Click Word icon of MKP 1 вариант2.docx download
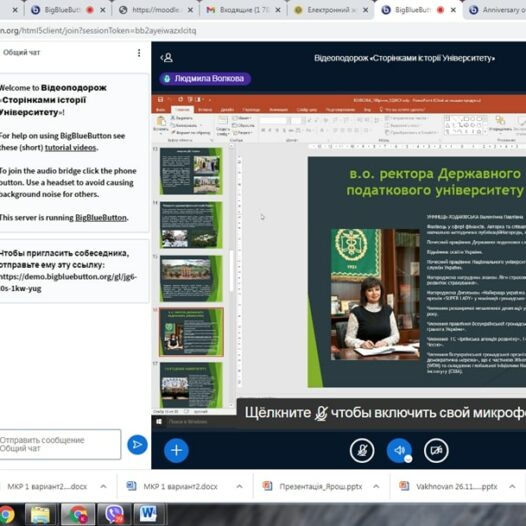Image resolution: width=526 pixels, height=526 pixels. (x=131, y=486)
